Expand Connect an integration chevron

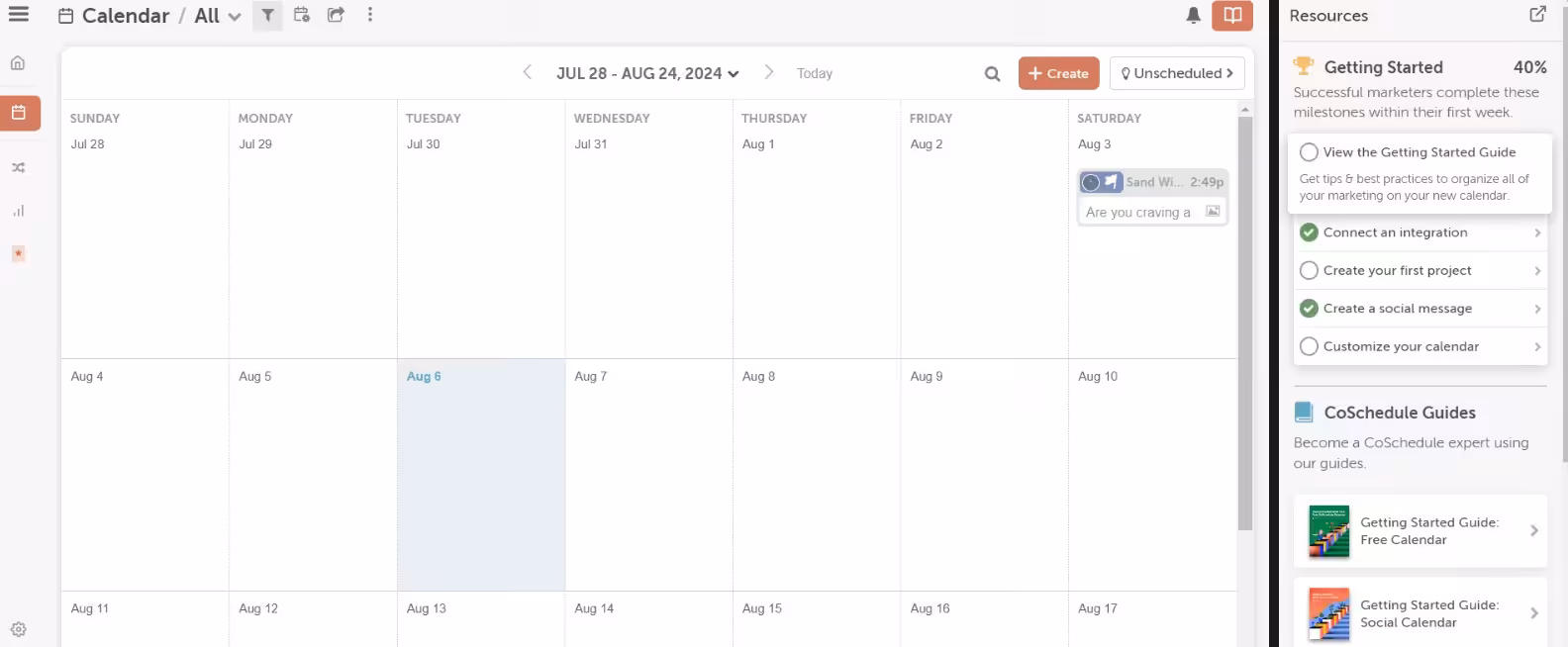click(1537, 232)
